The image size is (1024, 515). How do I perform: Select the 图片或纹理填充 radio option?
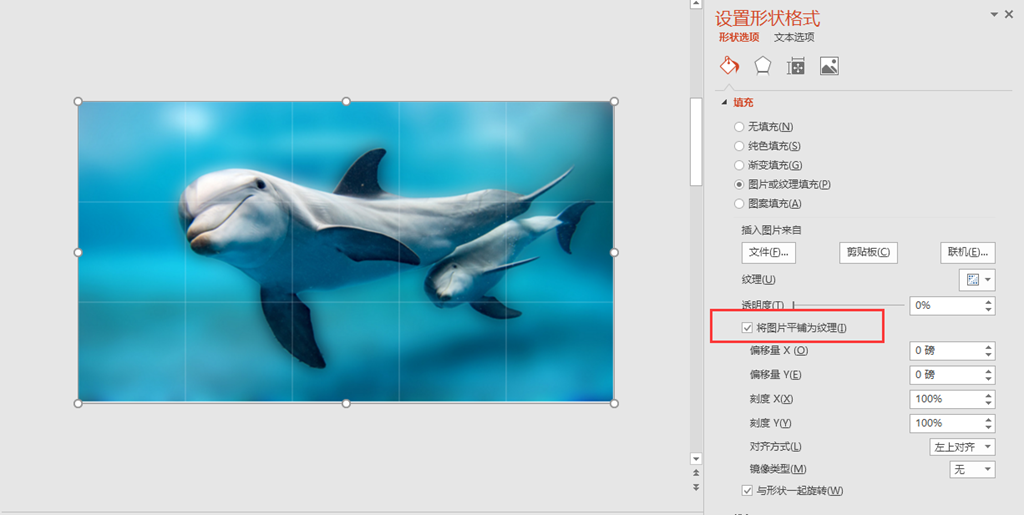[x=739, y=184]
